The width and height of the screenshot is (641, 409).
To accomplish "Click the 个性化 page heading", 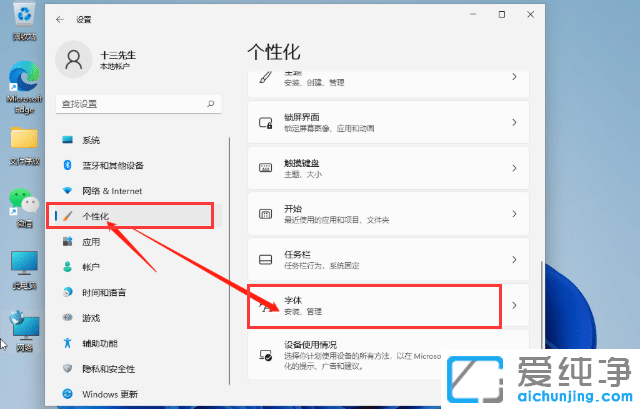I will pyautogui.click(x=274, y=52).
